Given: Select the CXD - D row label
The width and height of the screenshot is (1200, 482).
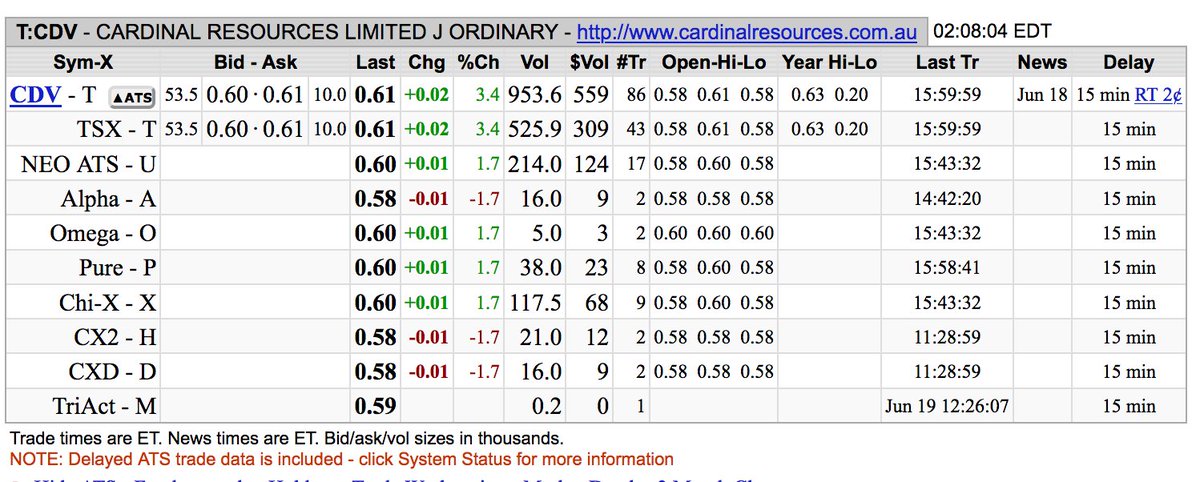Looking at the screenshot, I should coord(112,372).
